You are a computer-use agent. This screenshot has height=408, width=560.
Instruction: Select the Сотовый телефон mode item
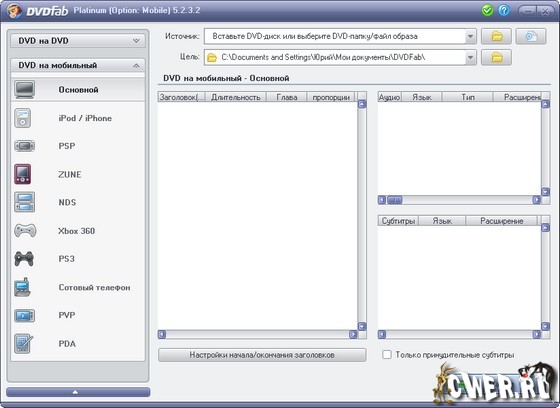pos(78,287)
